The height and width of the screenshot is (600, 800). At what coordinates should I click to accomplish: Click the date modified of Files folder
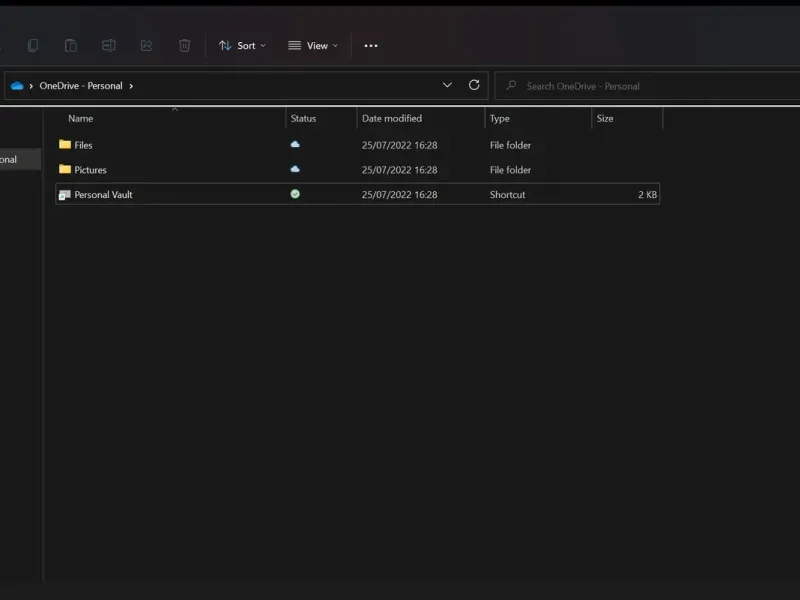pos(399,145)
